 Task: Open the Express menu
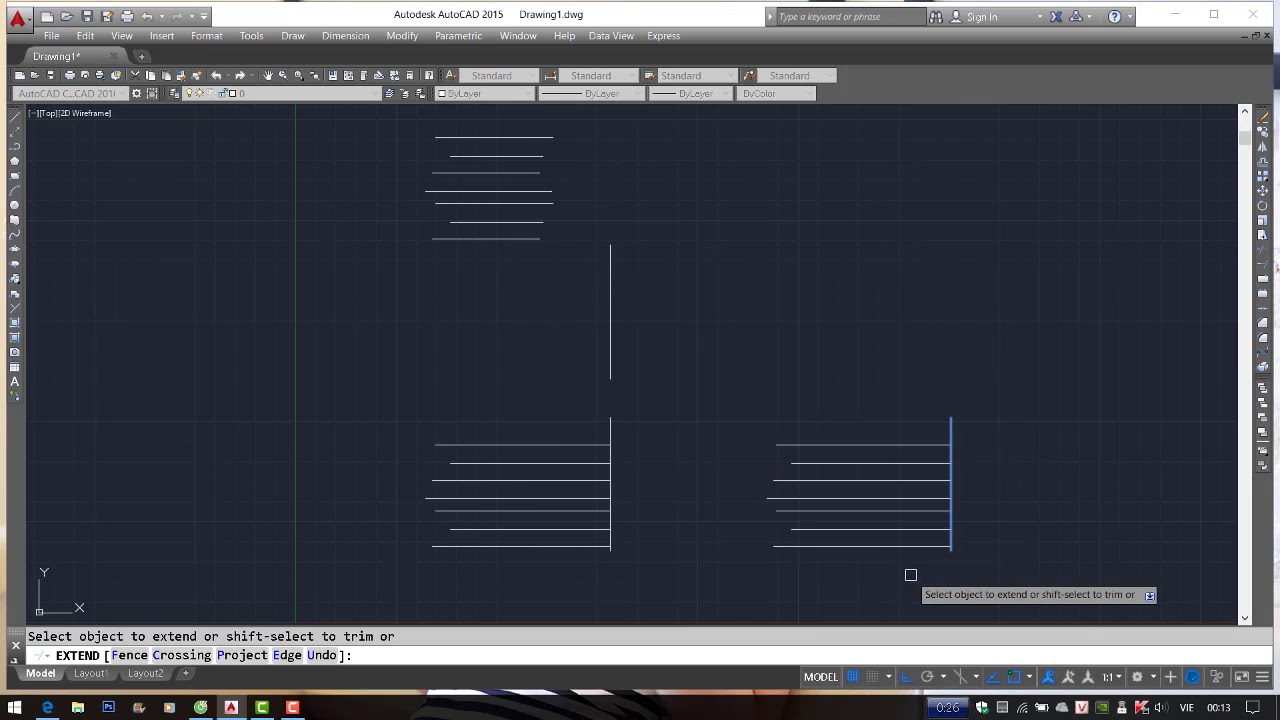pyautogui.click(x=663, y=36)
